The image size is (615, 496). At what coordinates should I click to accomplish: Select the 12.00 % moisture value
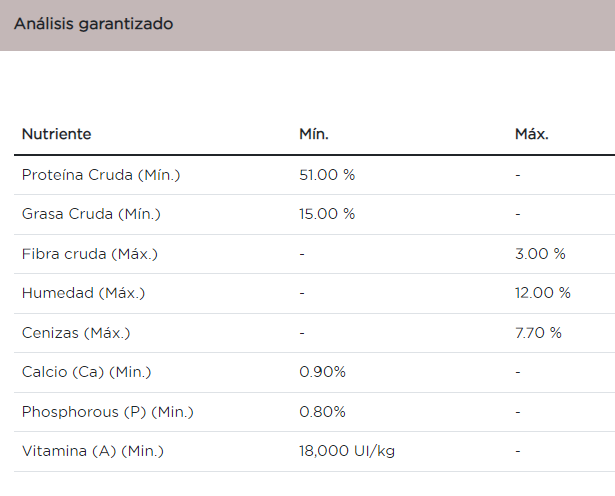(543, 293)
